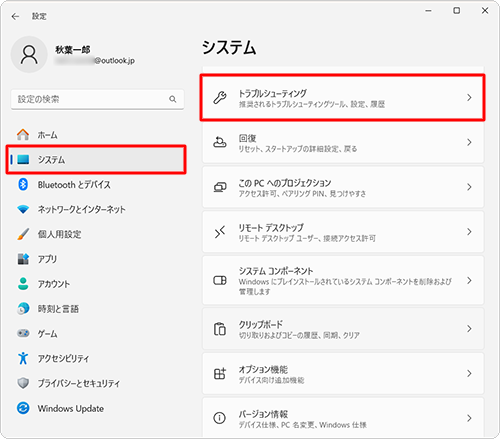The width and height of the screenshot is (500, 439).
Task: Open クリップボード title text
Action: [261, 324]
